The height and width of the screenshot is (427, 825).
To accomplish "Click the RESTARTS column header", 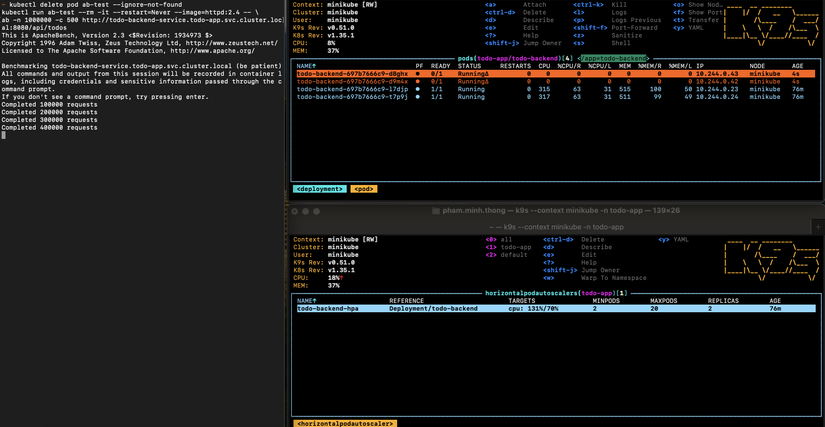I will coord(515,66).
